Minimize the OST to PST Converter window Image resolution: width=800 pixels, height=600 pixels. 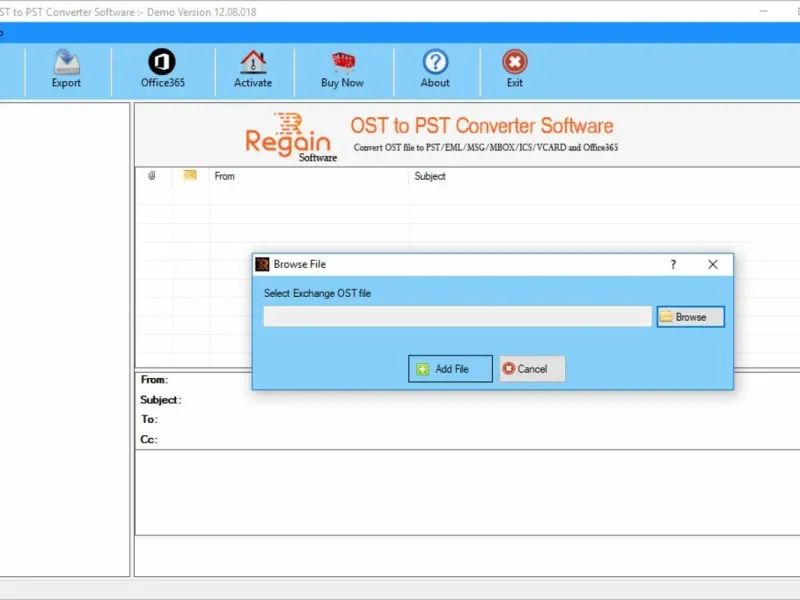(763, 11)
